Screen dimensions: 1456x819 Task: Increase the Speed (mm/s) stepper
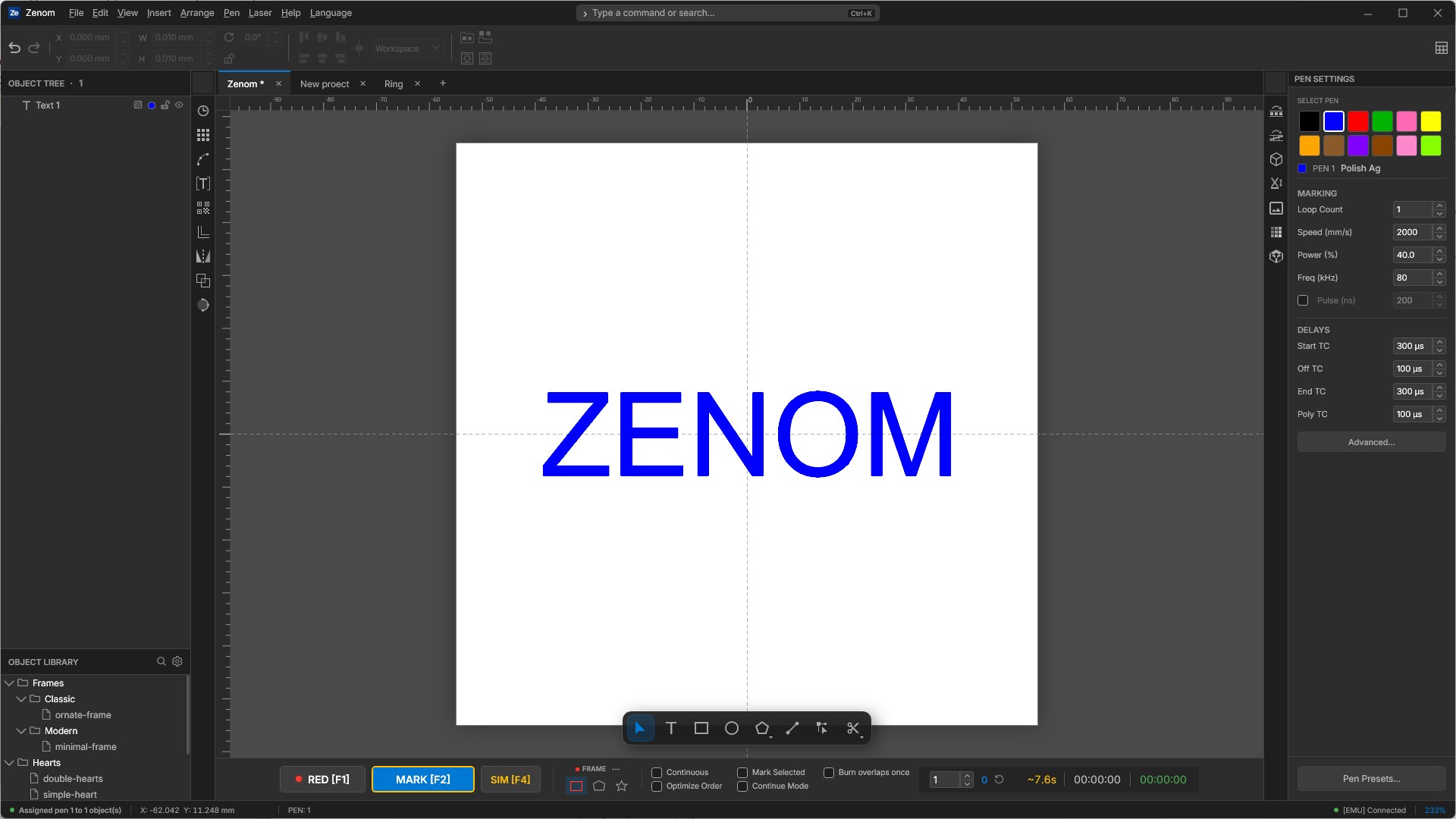coord(1439,228)
